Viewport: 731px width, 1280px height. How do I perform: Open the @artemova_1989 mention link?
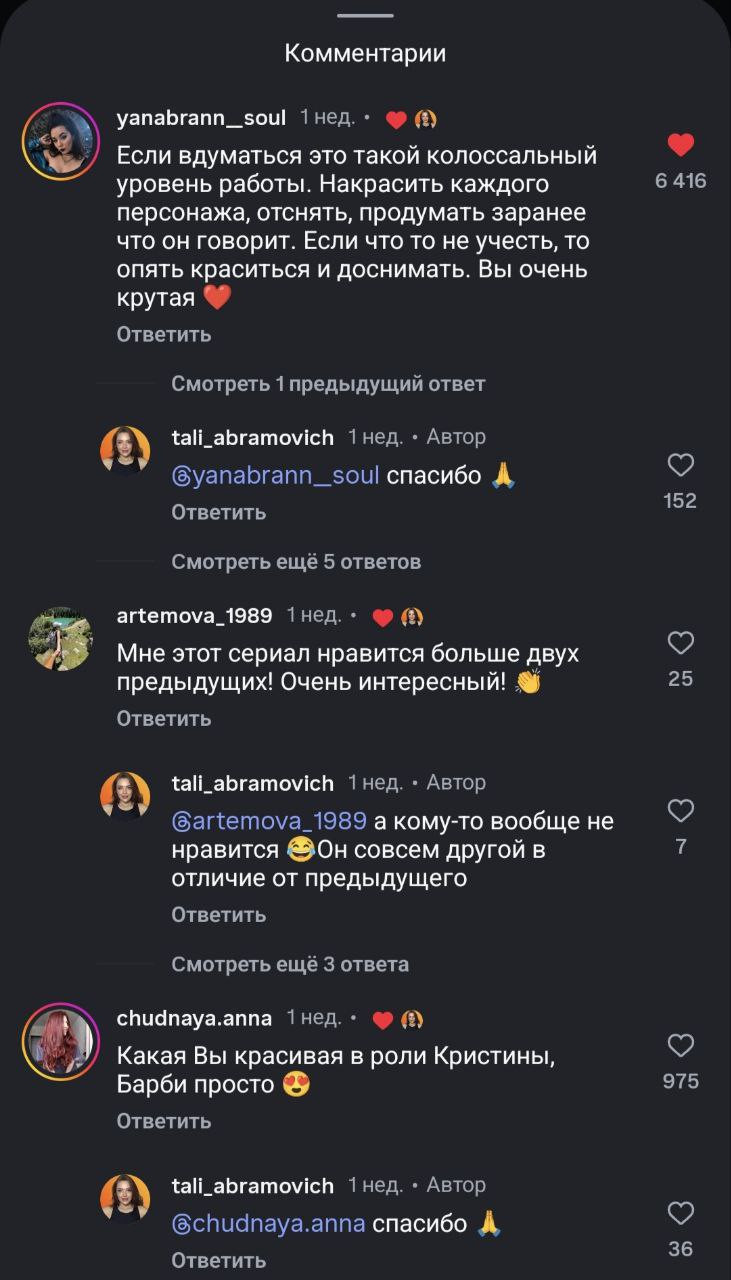tap(269, 822)
